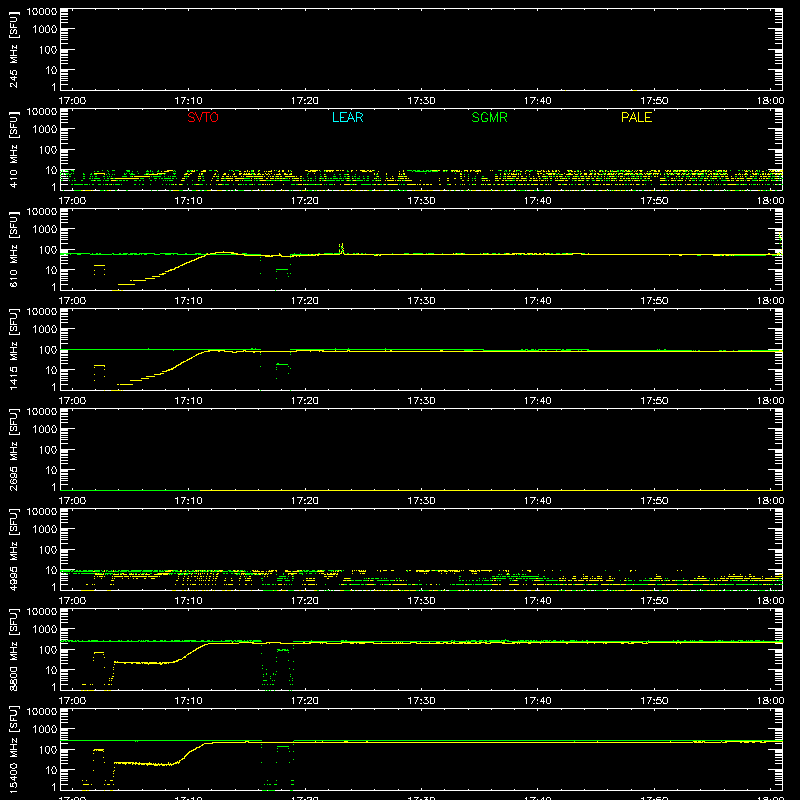Screen dimensions: 800x800
Task: Click the 10 y-axis label of 1415 MHz panel
Action: point(51,370)
